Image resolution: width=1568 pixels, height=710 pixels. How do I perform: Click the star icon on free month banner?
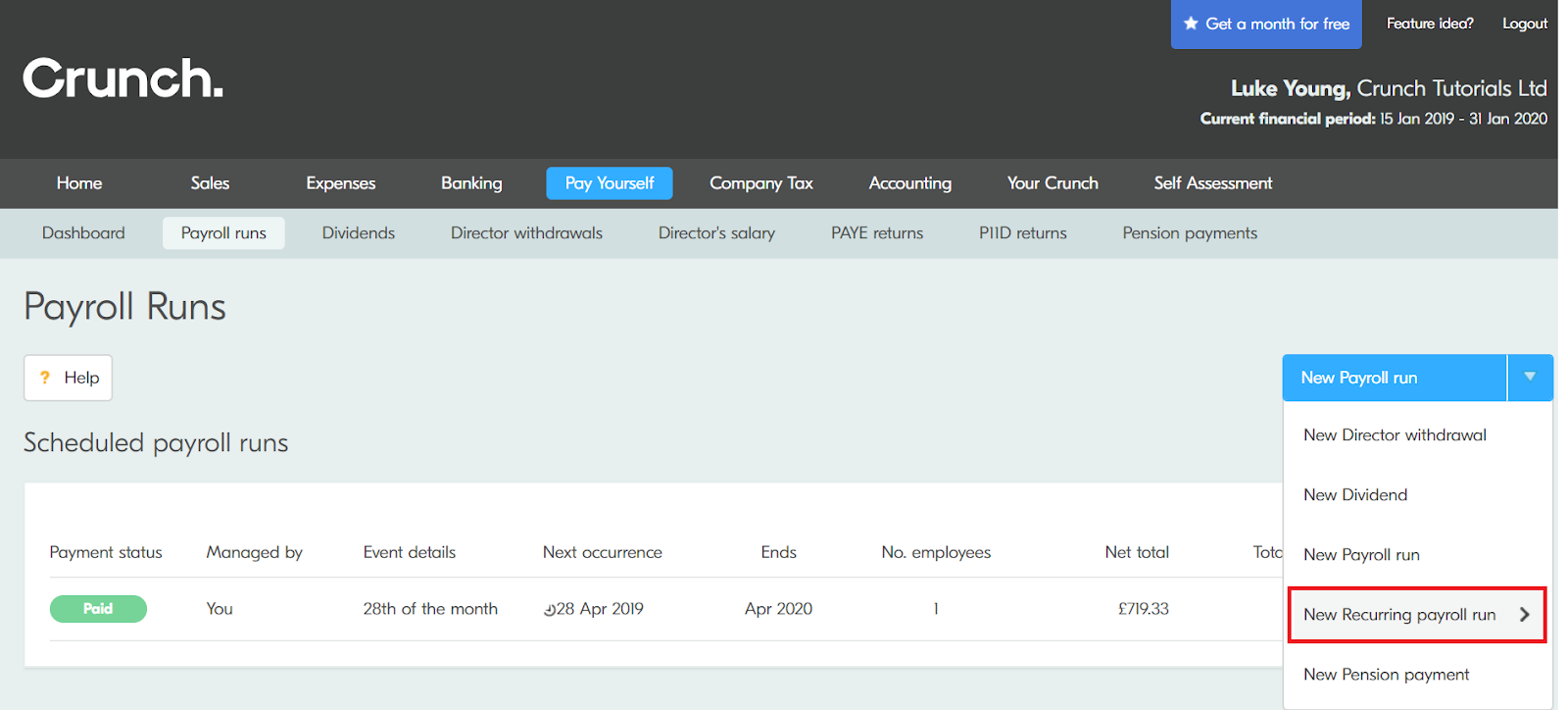pos(1191,24)
